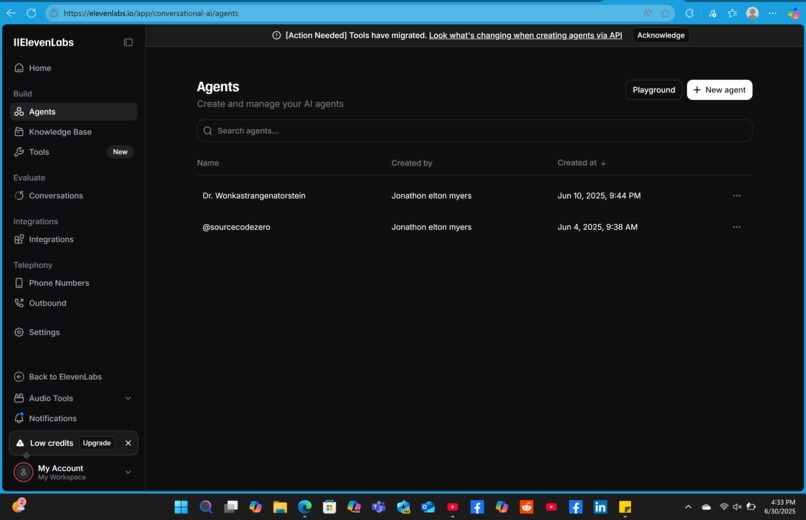Click the Notifications bell icon
Screen dimensions: 806x520
coord(19,418)
